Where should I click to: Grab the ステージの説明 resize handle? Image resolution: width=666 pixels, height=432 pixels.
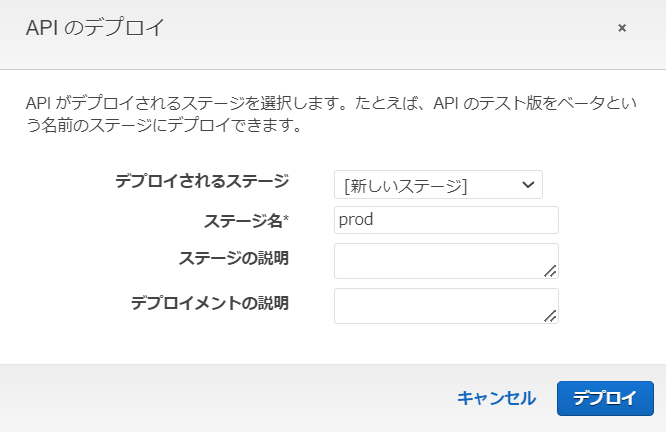tap(550, 270)
